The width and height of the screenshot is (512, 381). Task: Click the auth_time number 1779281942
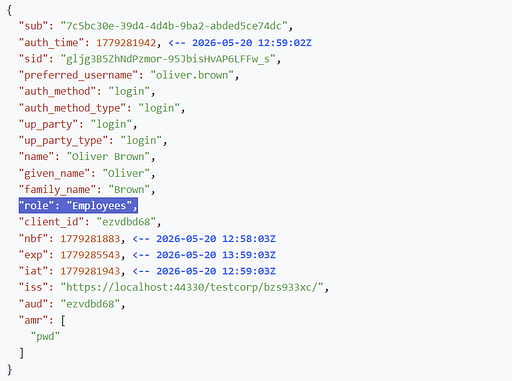click(126, 43)
